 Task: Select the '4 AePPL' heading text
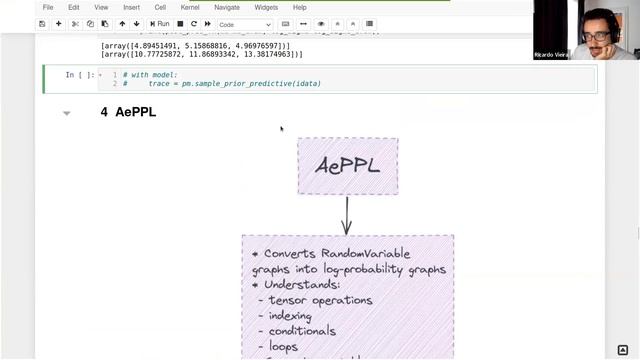point(128,112)
